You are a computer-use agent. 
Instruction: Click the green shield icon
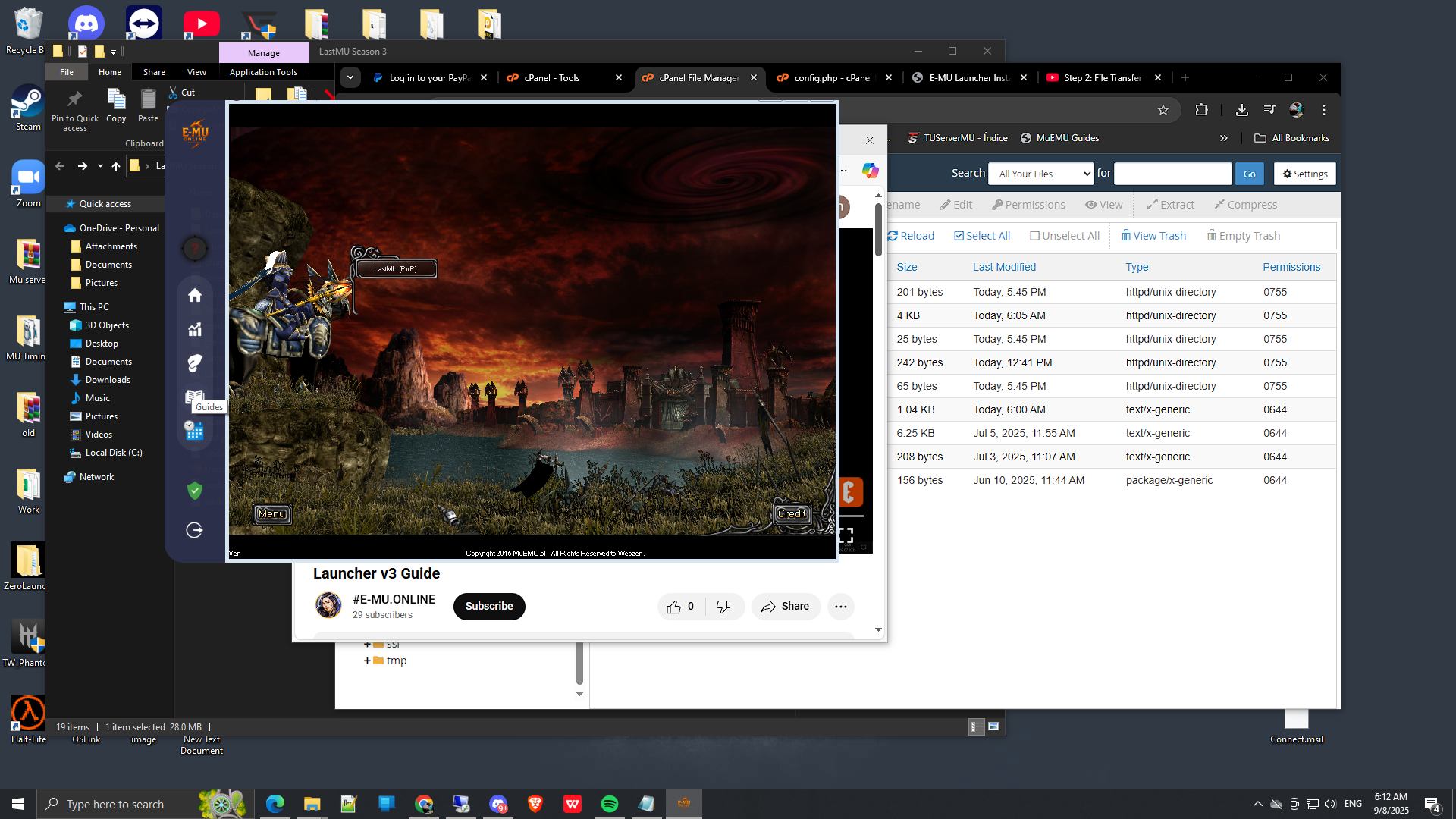pyautogui.click(x=195, y=491)
